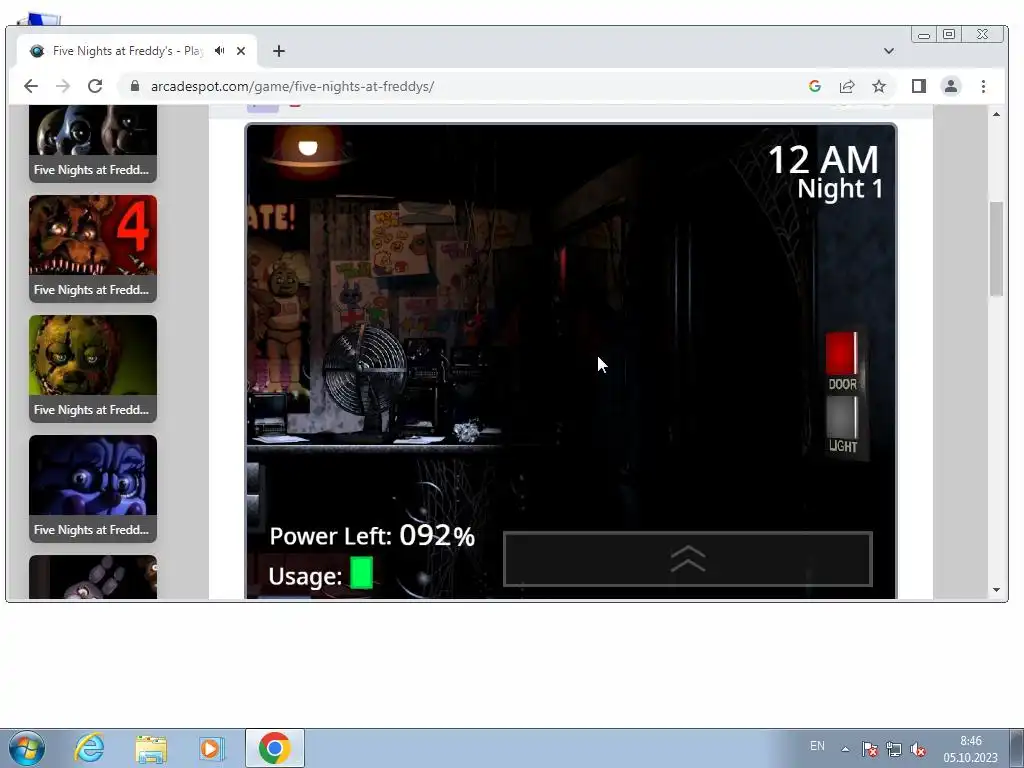
Task: Open the topmost Freddy game thumbnail
Action: click(93, 144)
